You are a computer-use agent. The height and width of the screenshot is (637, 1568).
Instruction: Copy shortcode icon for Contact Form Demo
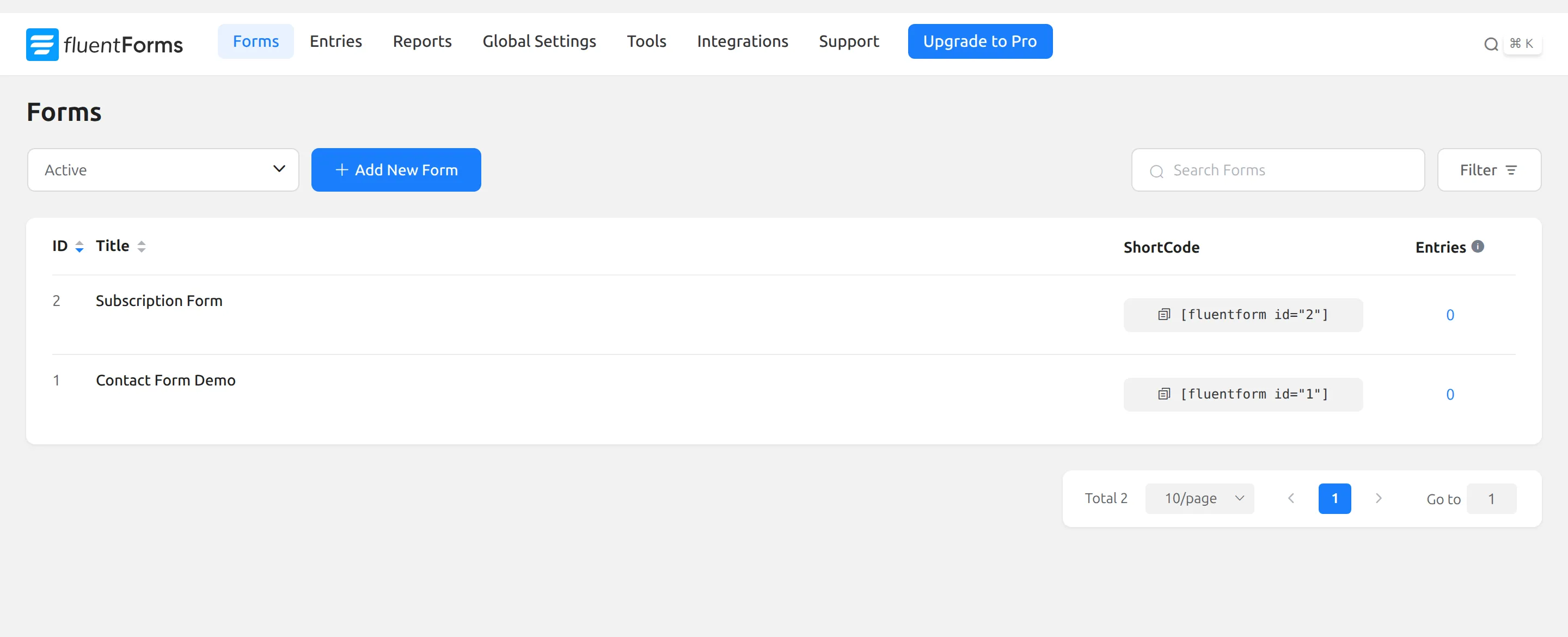(1164, 394)
